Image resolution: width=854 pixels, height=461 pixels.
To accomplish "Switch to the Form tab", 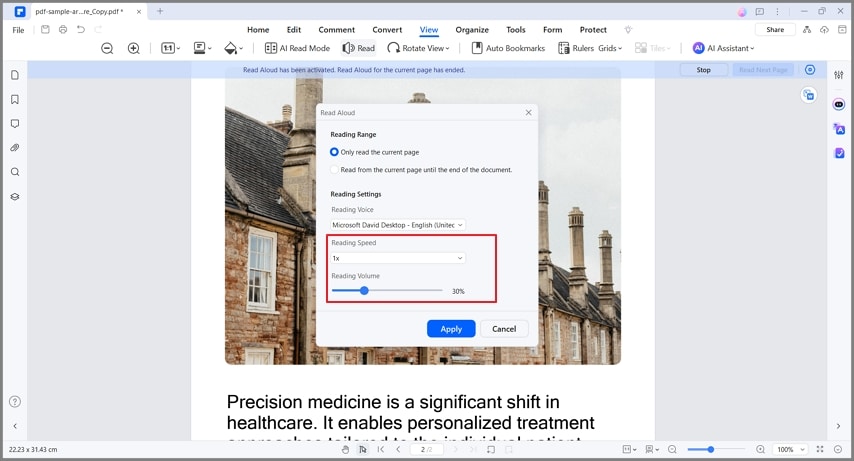I will click(x=553, y=30).
